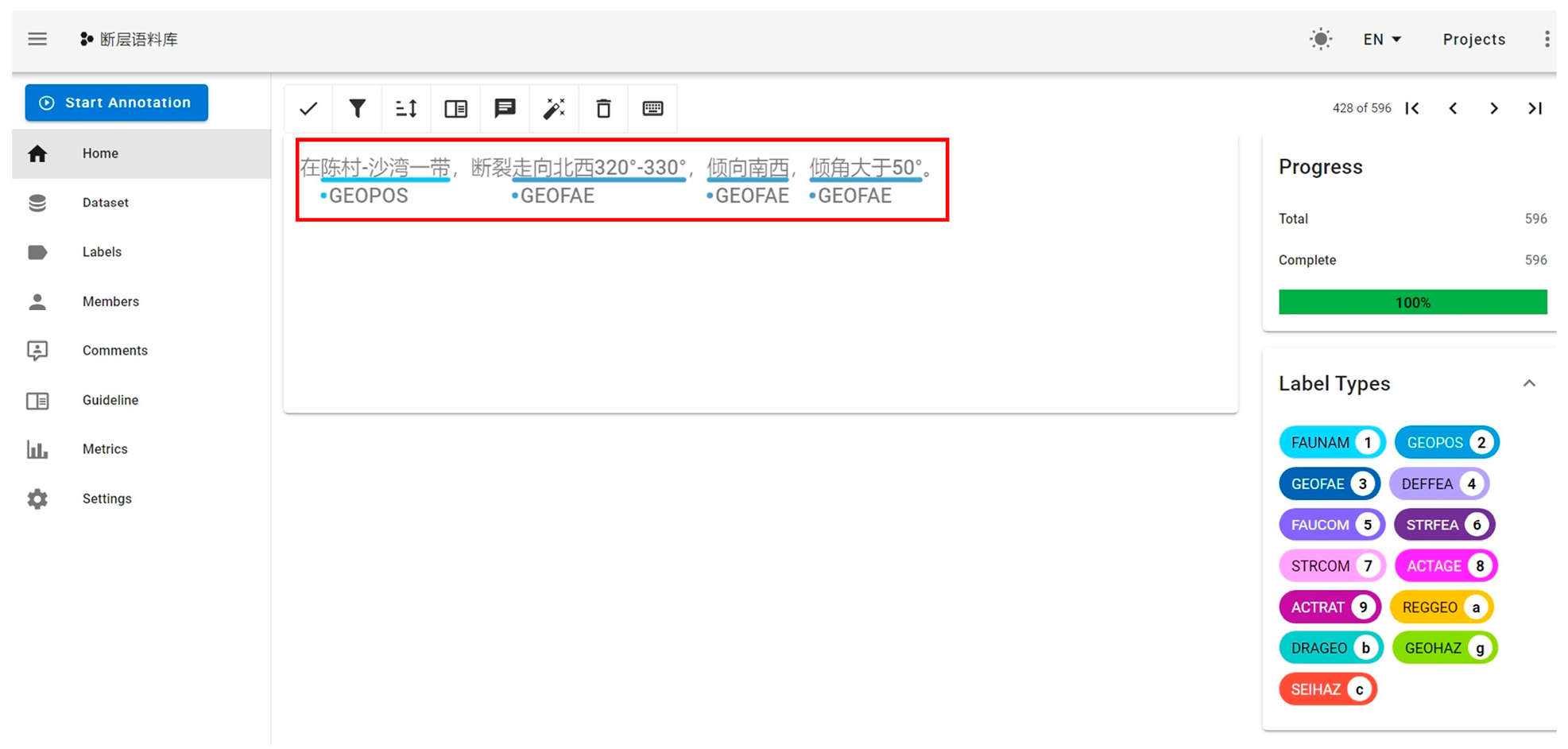The height and width of the screenshot is (749, 1568).
Task: Select the SEIHAZ label chip
Action: [1328, 689]
